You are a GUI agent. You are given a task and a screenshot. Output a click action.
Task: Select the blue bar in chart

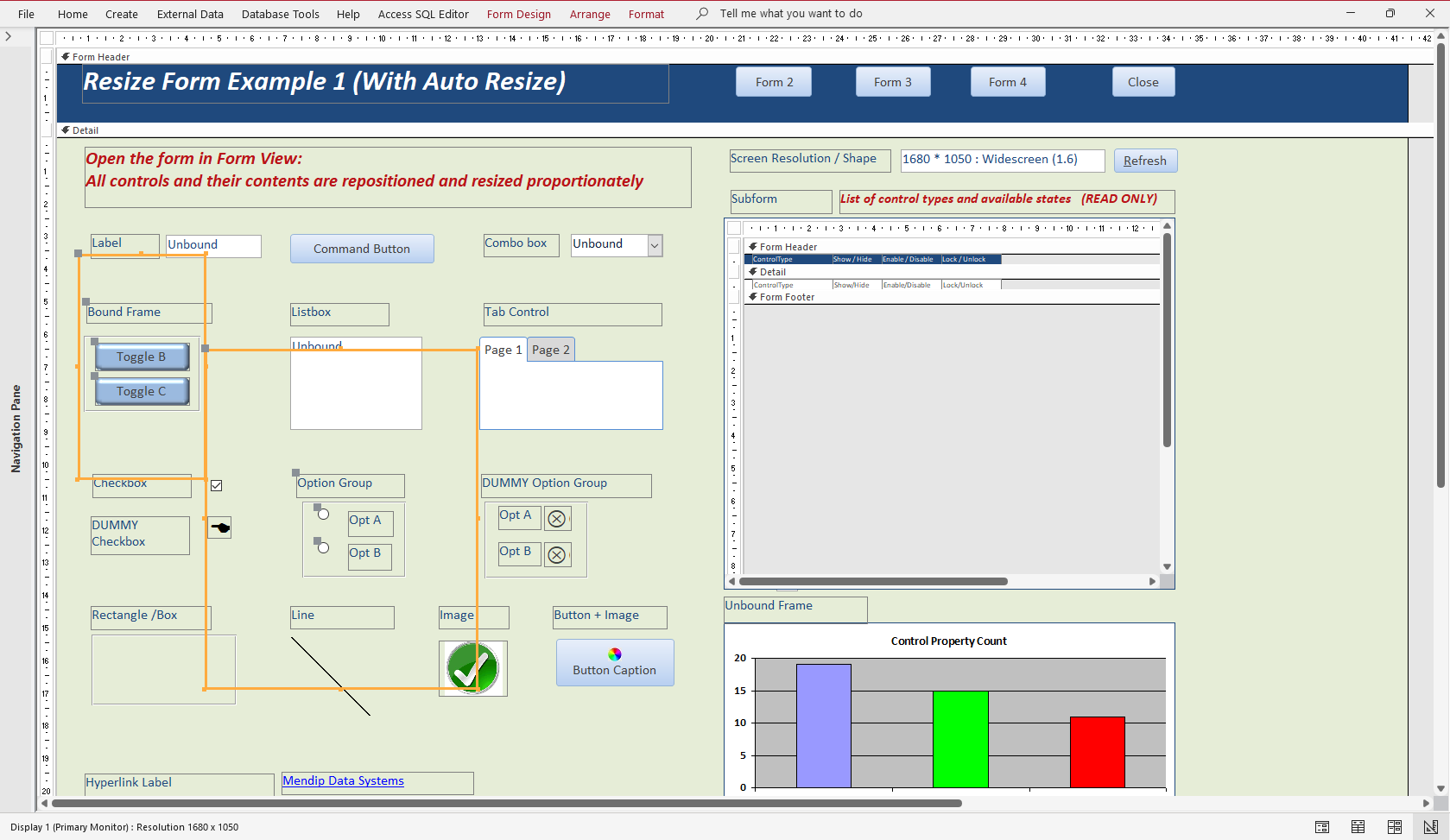click(823, 725)
